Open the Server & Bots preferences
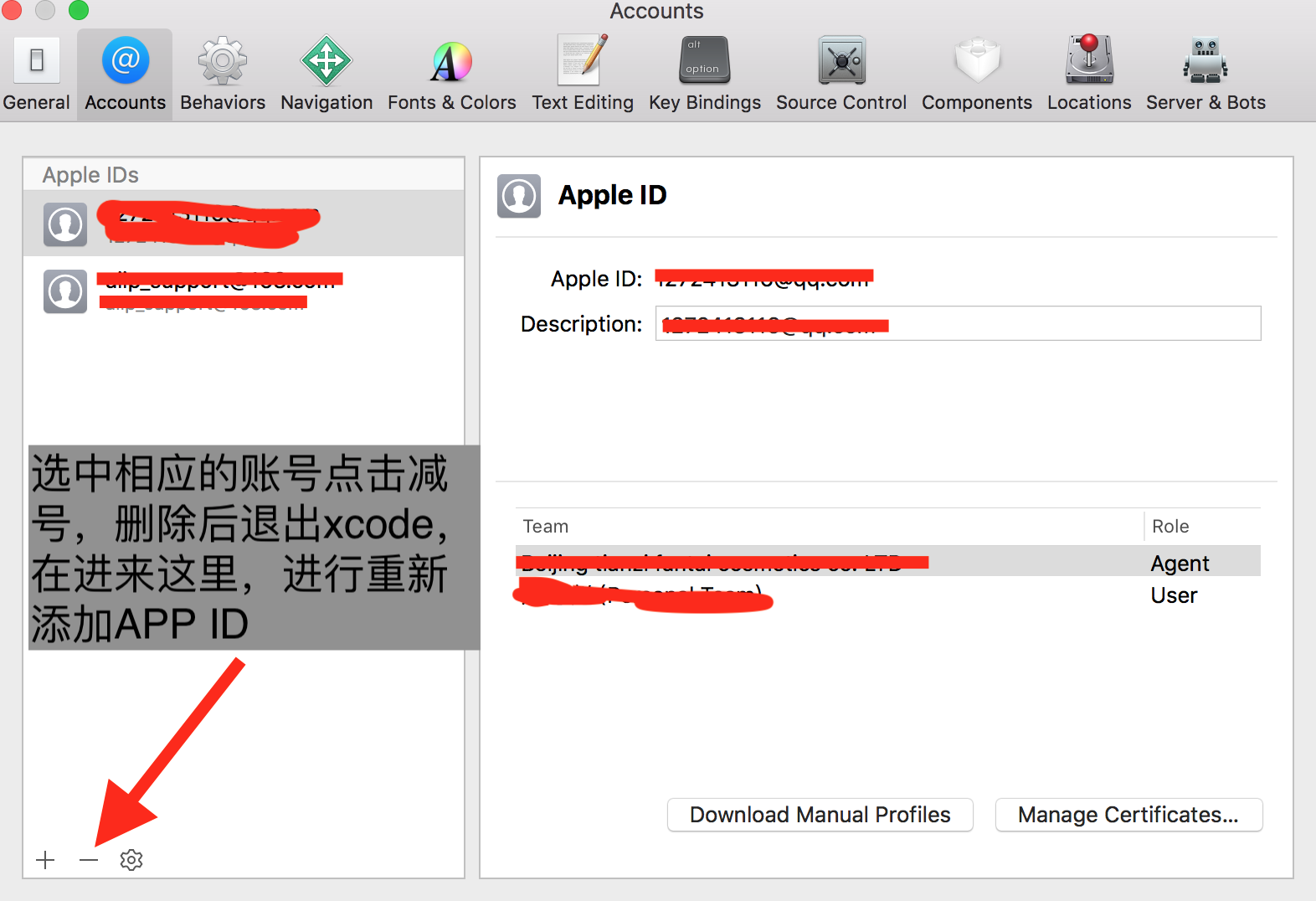The height and width of the screenshot is (901, 1316). tap(1205, 75)
